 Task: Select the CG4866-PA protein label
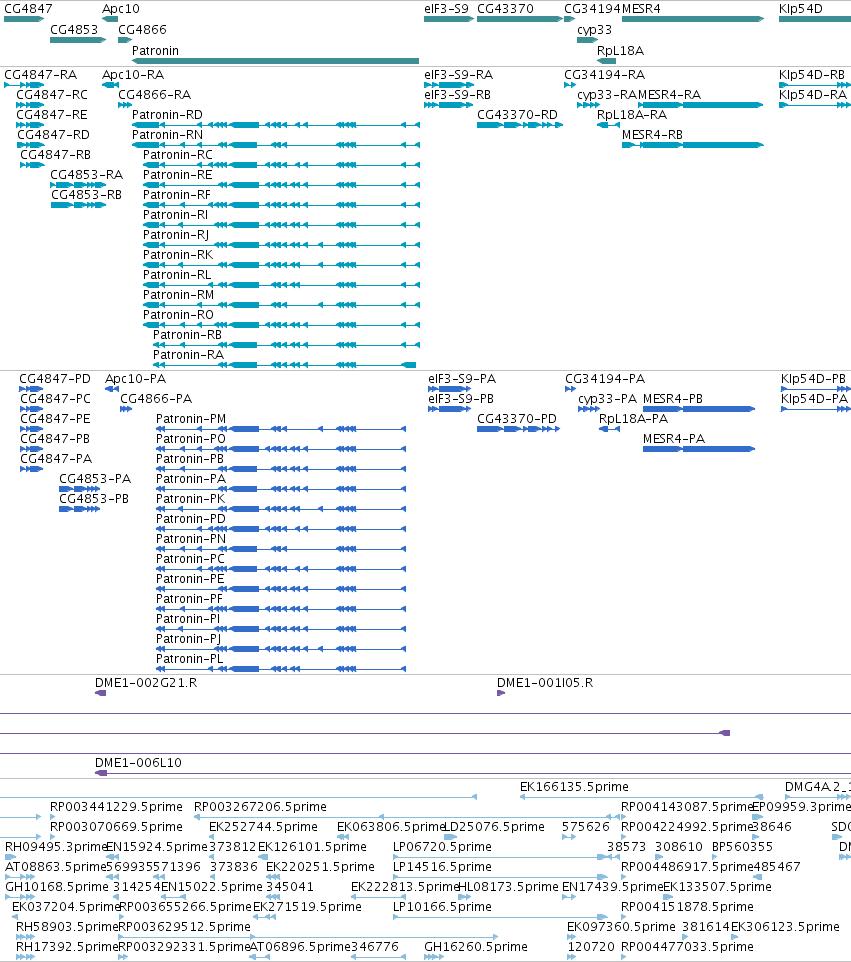[156, 399]
